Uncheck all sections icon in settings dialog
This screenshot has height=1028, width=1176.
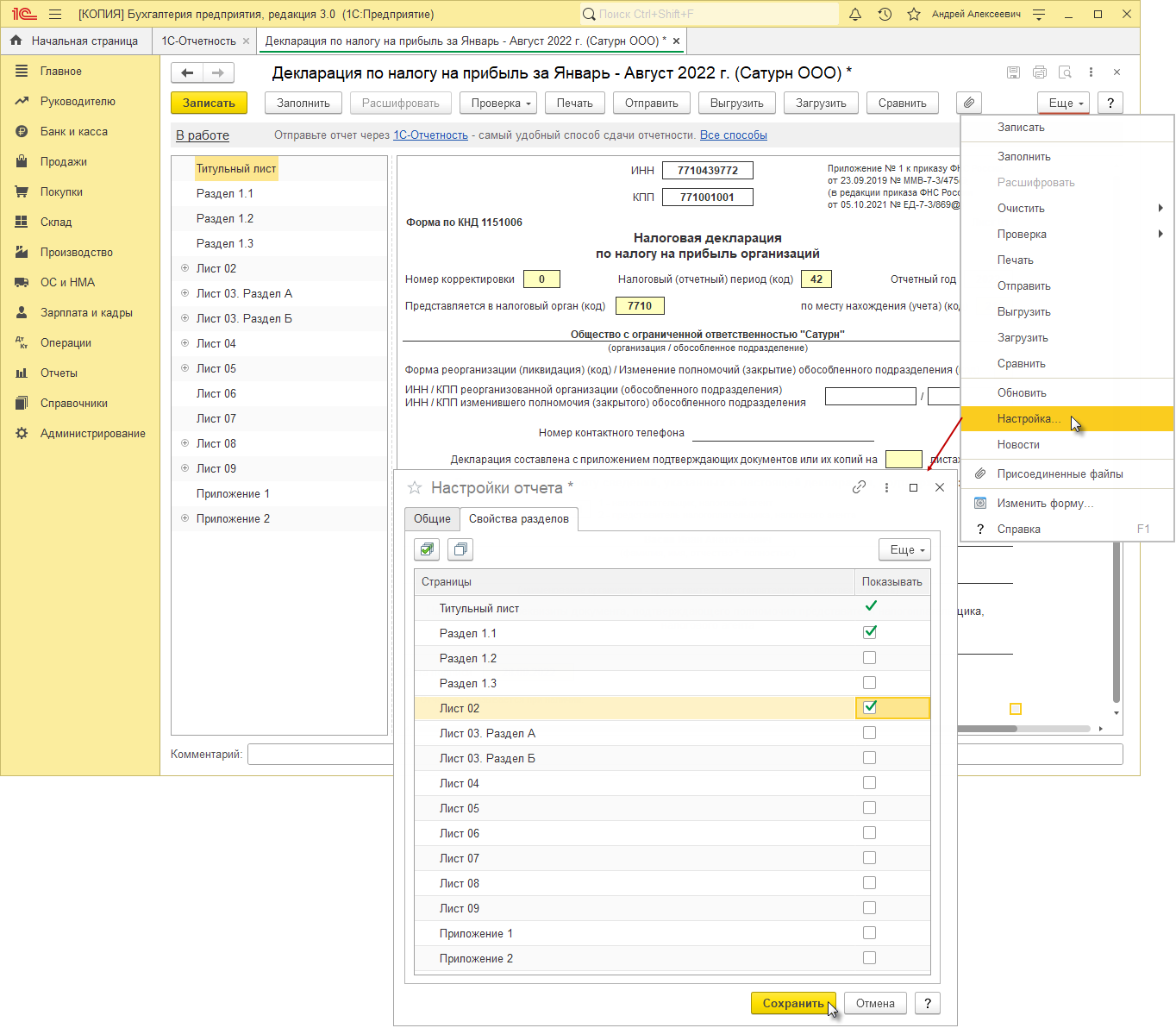460,549
